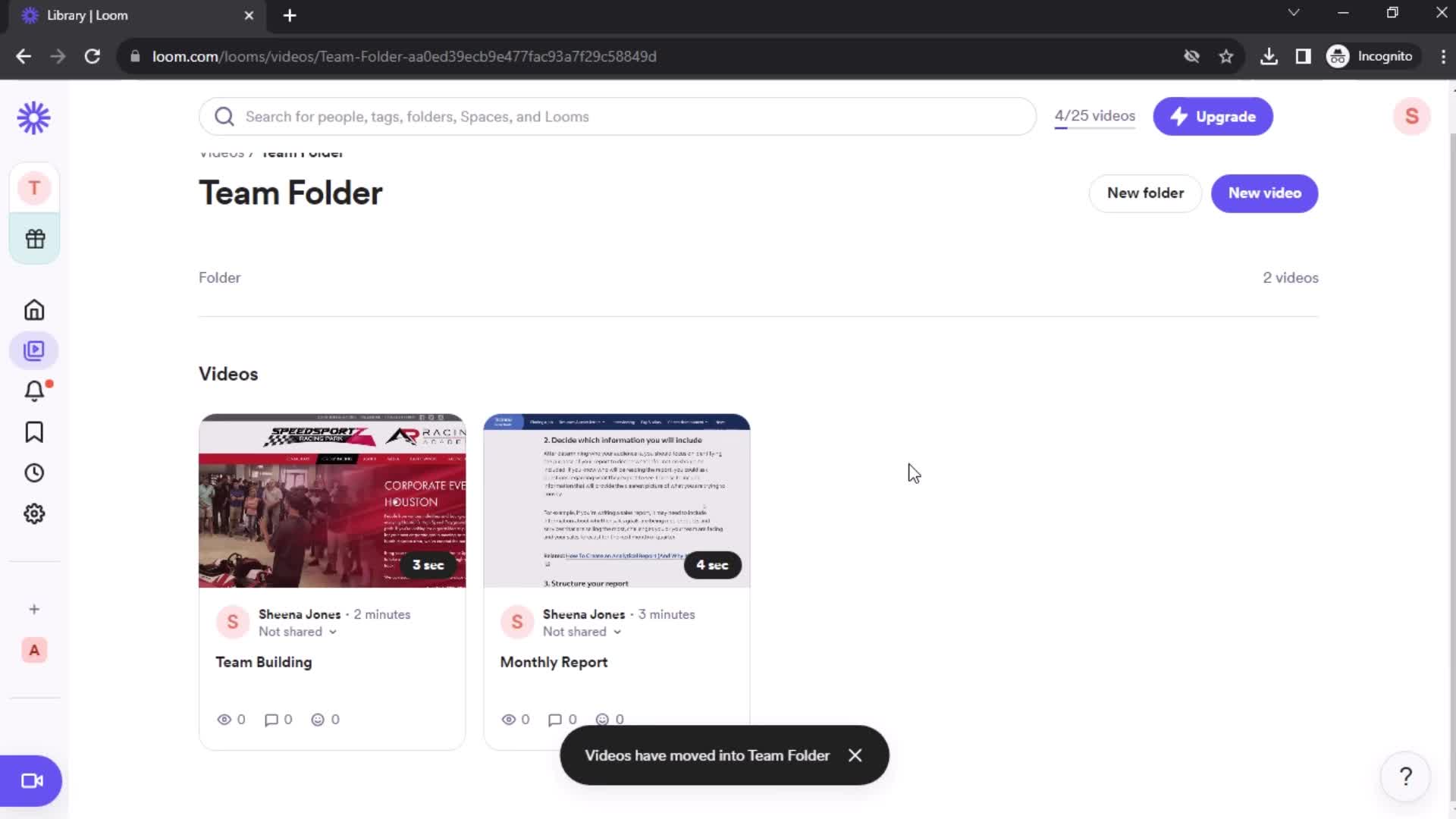The height and width of the screenshot is (819, 1456).
Task: Expand sharing options for Monthly Report video
Action: pos(583,632)
